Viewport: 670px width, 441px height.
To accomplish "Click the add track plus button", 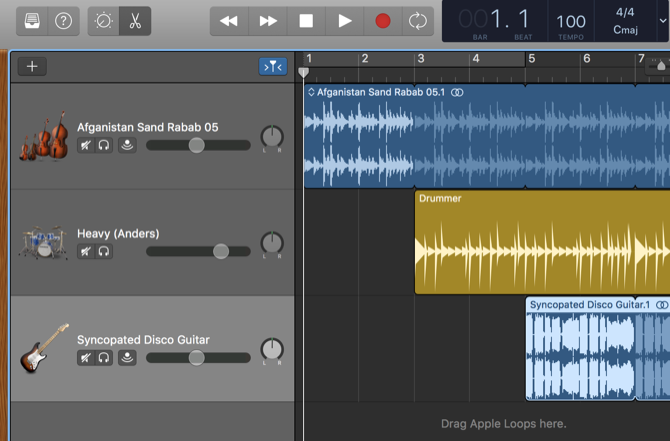I will pyautogui.click(x=32, y=66).
